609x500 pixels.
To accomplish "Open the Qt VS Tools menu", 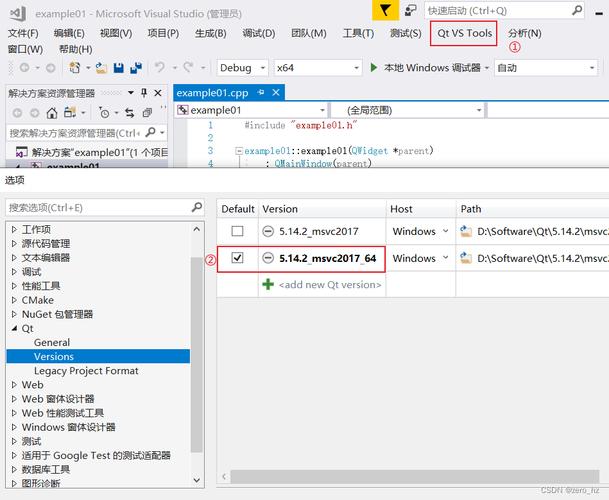I will coord(465,33).
